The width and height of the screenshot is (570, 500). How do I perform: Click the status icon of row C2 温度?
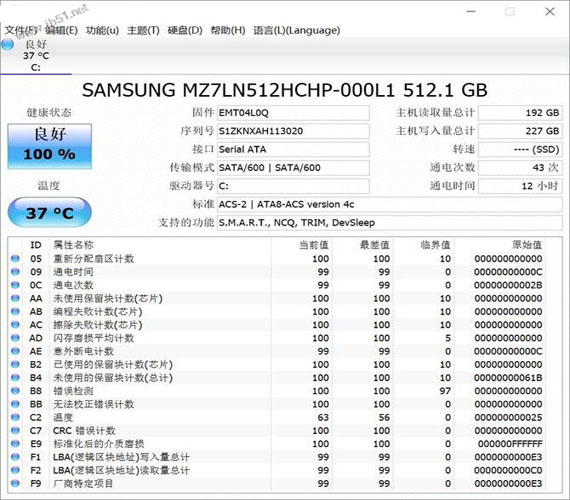pyautogui.click(x=15, y=417)
